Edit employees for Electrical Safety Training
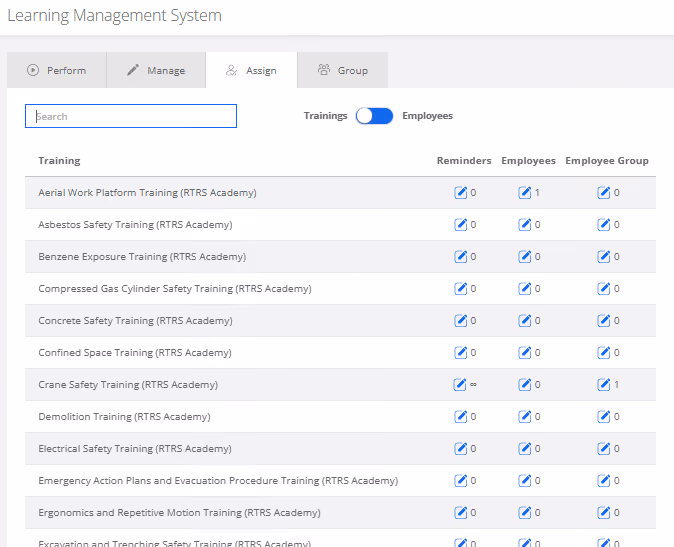This screenshot has width=674, height=547. click(x=524, y=449)
